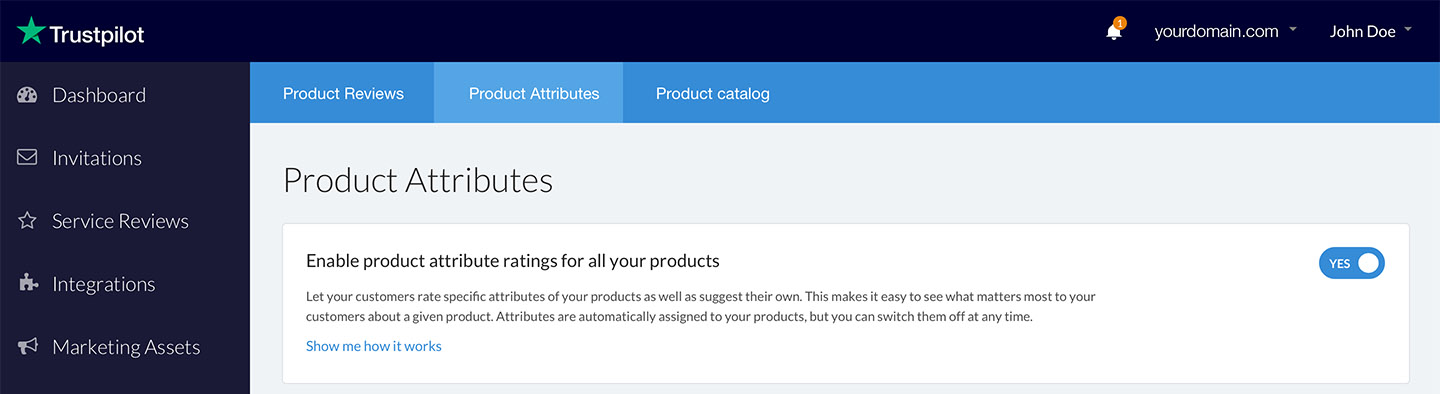Click the Service Reviews star icon
This screenshot has width=1440, height=394.
pyautogui.click(x=27, y=221)
